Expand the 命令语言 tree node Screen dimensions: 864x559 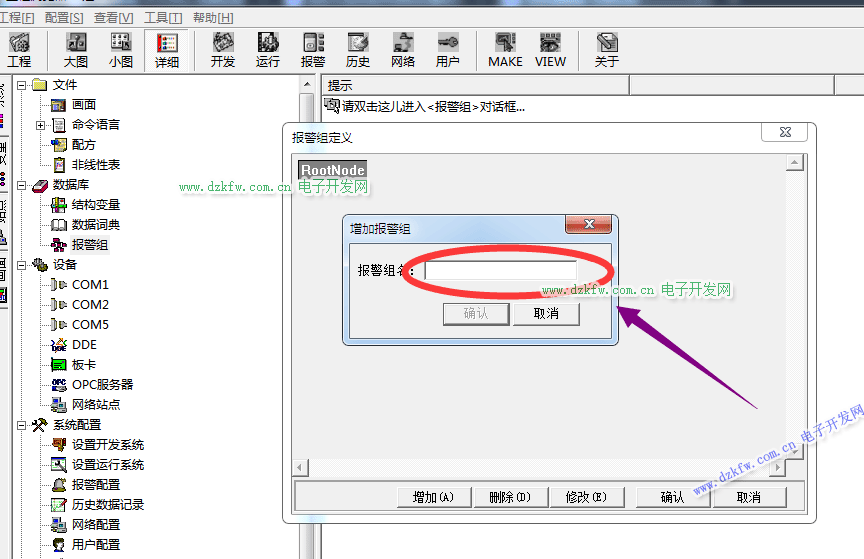tap(41, 125)
